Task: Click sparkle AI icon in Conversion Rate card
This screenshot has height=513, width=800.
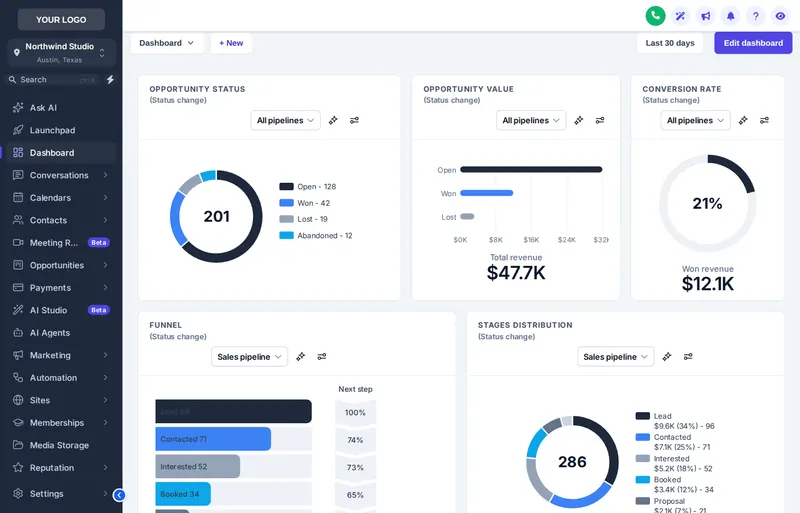Action: (x=743, y=120)
